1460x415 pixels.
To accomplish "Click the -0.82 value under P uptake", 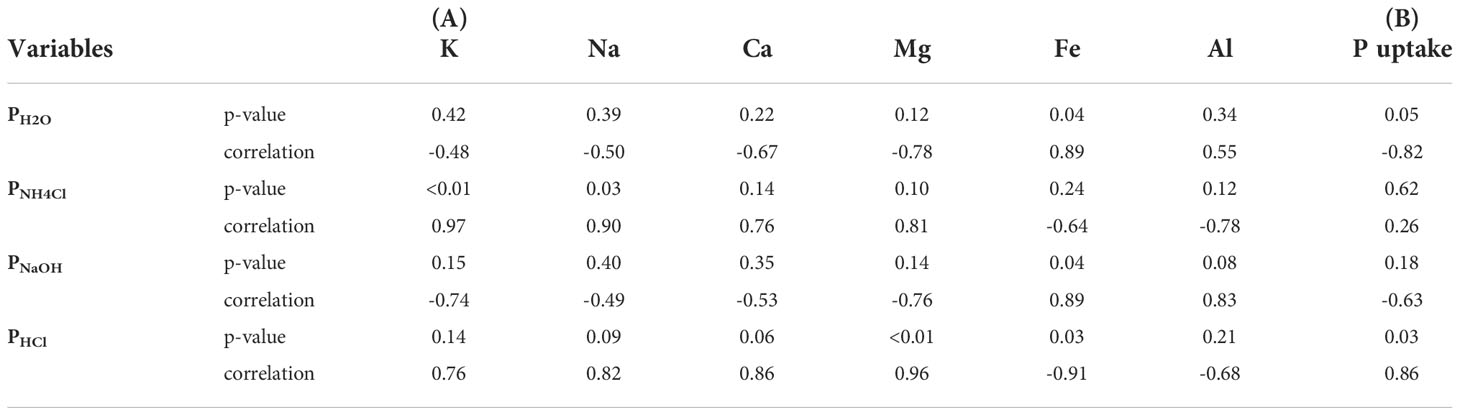I will (1403, 152).
